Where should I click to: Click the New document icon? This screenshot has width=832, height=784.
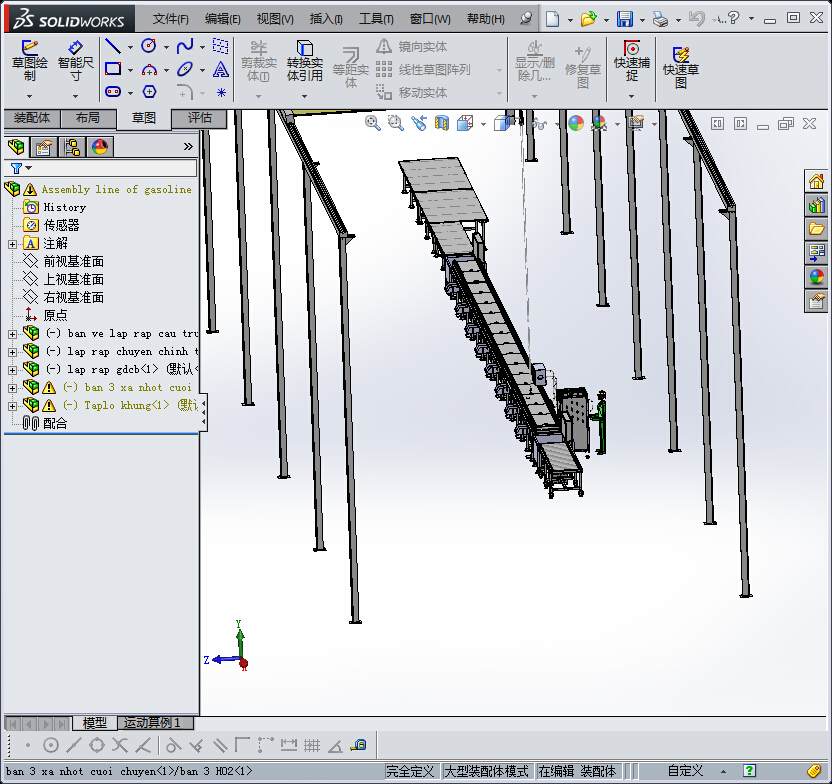coord(552,19)
